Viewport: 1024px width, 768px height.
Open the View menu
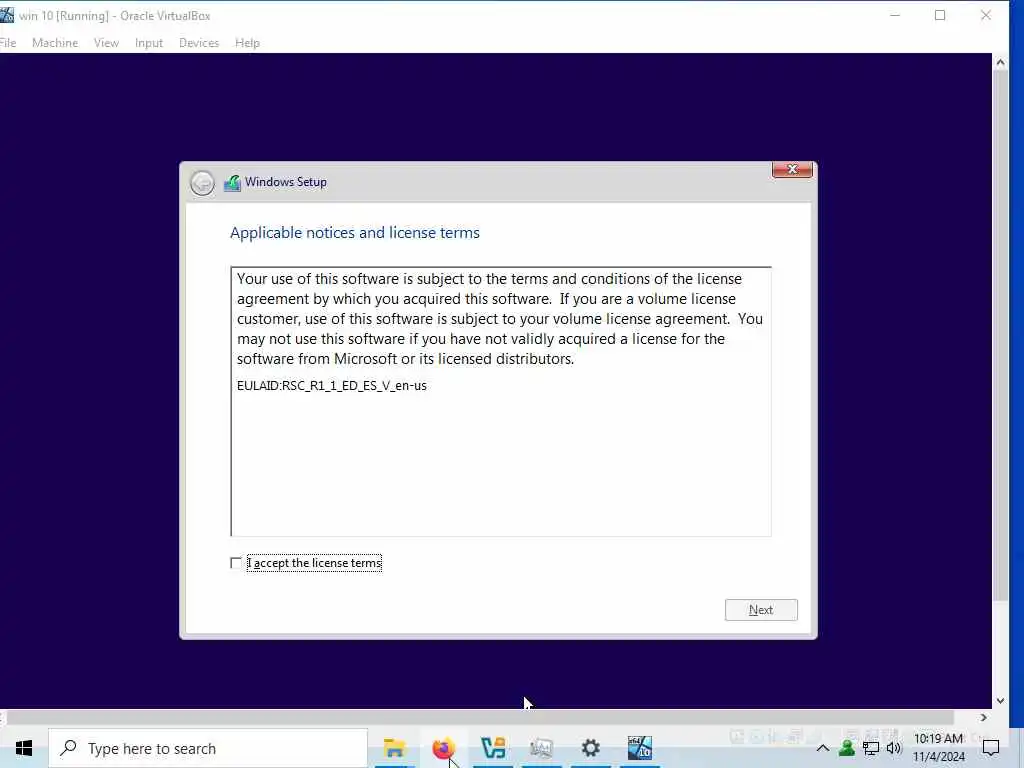click(x=106, y=42)
